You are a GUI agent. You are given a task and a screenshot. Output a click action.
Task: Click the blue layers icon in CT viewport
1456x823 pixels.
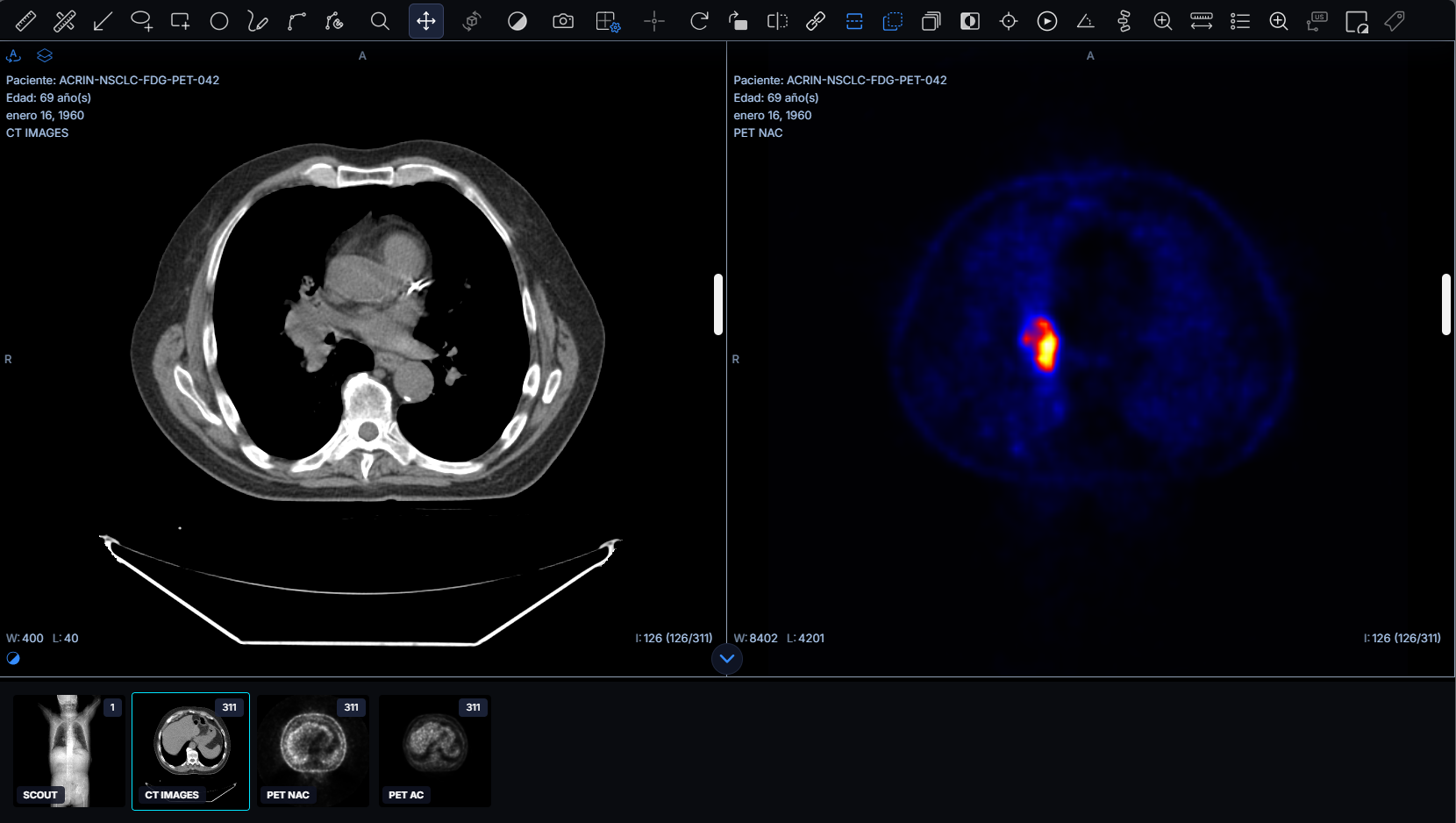[45, 55]
